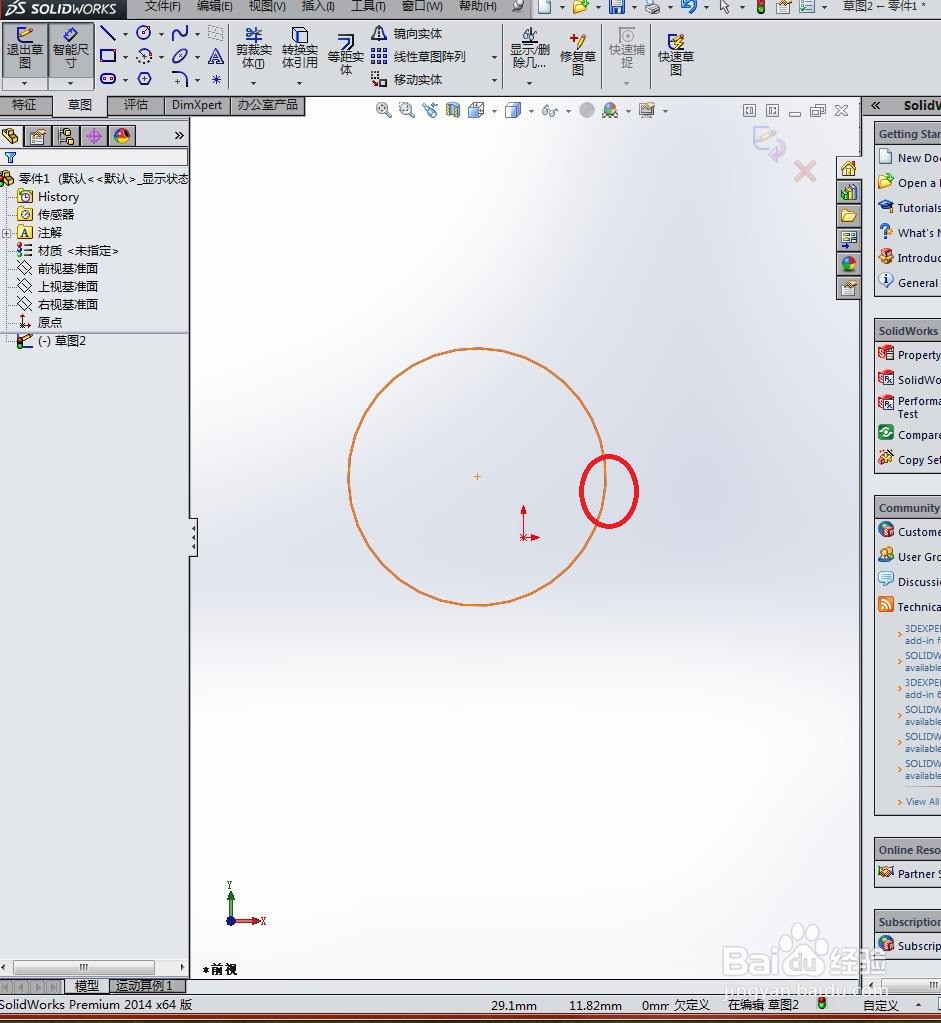Click Move Entities (移动实体)
Viewport: 941px width, 1023px height.
tap(407, 80)
